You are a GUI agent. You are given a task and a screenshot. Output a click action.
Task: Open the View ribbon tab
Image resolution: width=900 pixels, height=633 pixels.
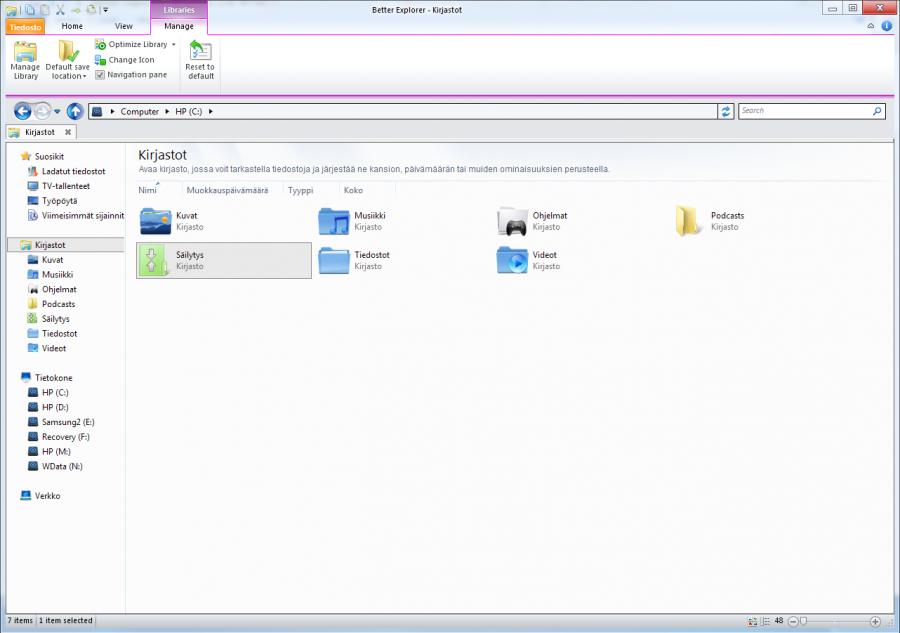coord(123,26)
